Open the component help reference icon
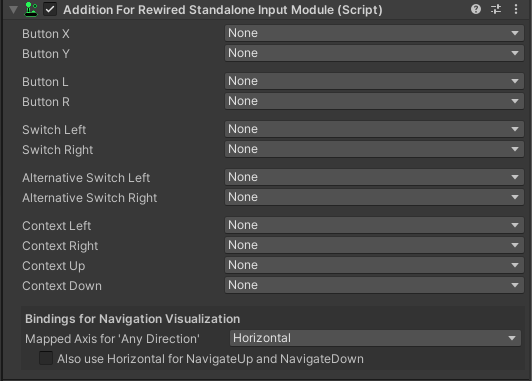 476,9
